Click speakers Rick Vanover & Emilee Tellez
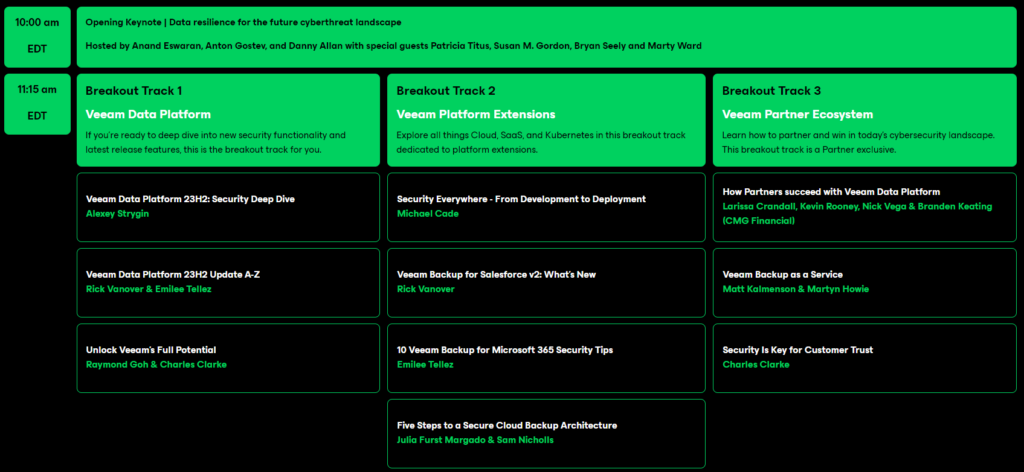Viewport: 1024px width, 472px height. (x=149, y=289)
